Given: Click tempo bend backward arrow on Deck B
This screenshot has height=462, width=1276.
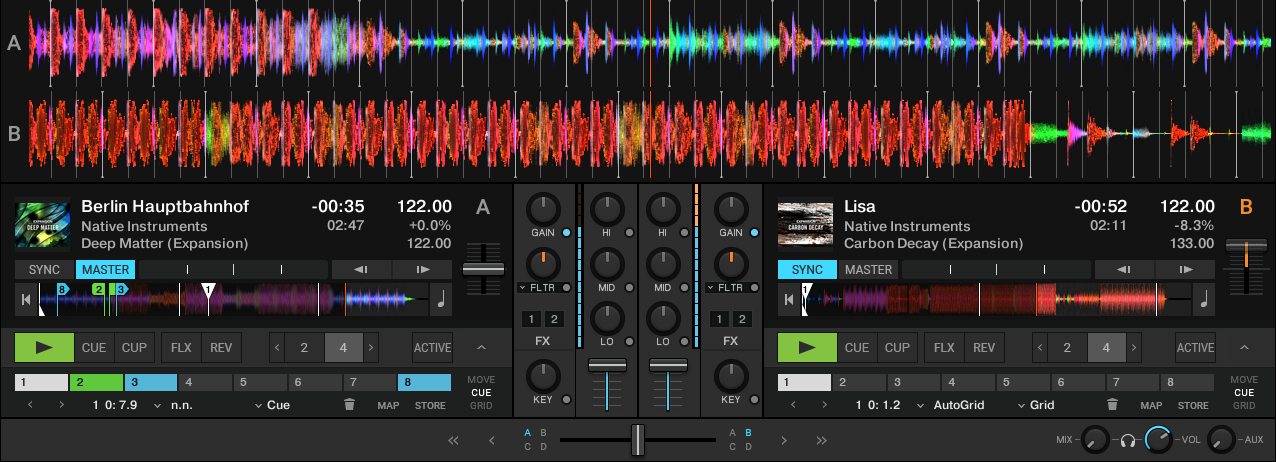Looking at the screenshot, I should tap(1124, 269).
